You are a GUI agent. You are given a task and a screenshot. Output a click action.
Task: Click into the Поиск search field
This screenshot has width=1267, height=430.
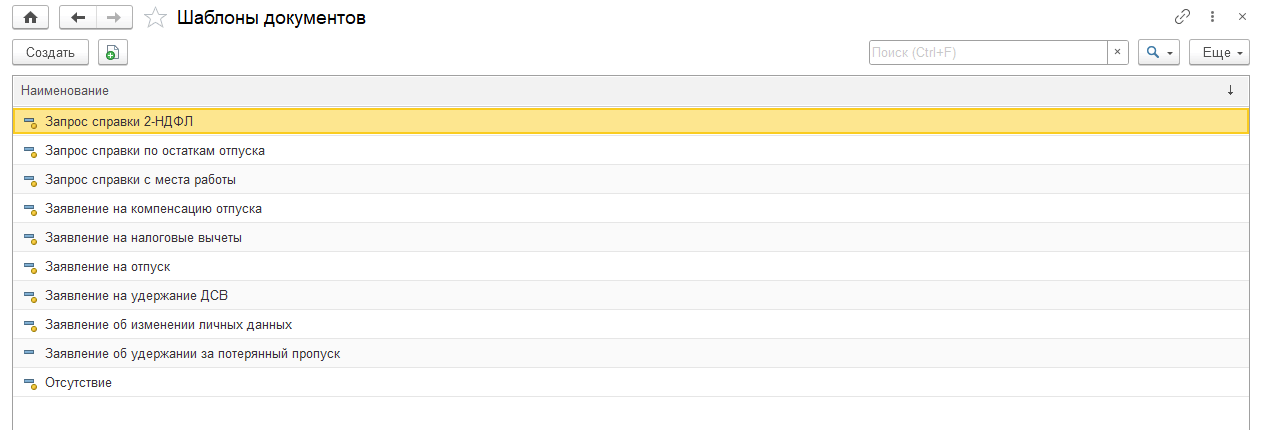pyautogui.click(x=988, y=52)
